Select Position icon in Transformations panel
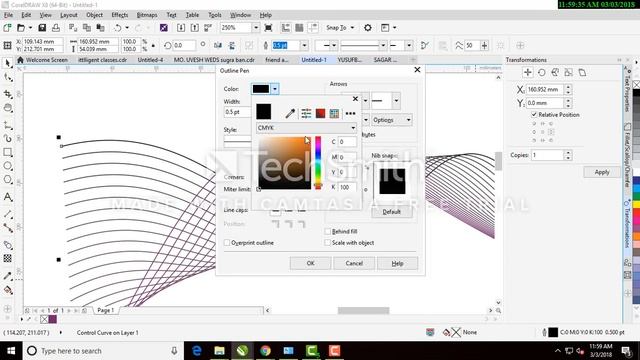The height and width of the screenshot is (360, 640). [x=528, y=73]
